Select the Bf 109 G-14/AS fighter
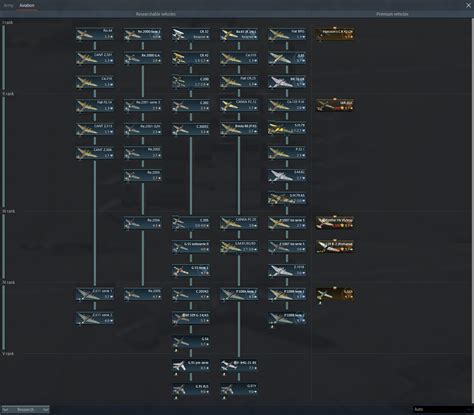 [191, 318]
